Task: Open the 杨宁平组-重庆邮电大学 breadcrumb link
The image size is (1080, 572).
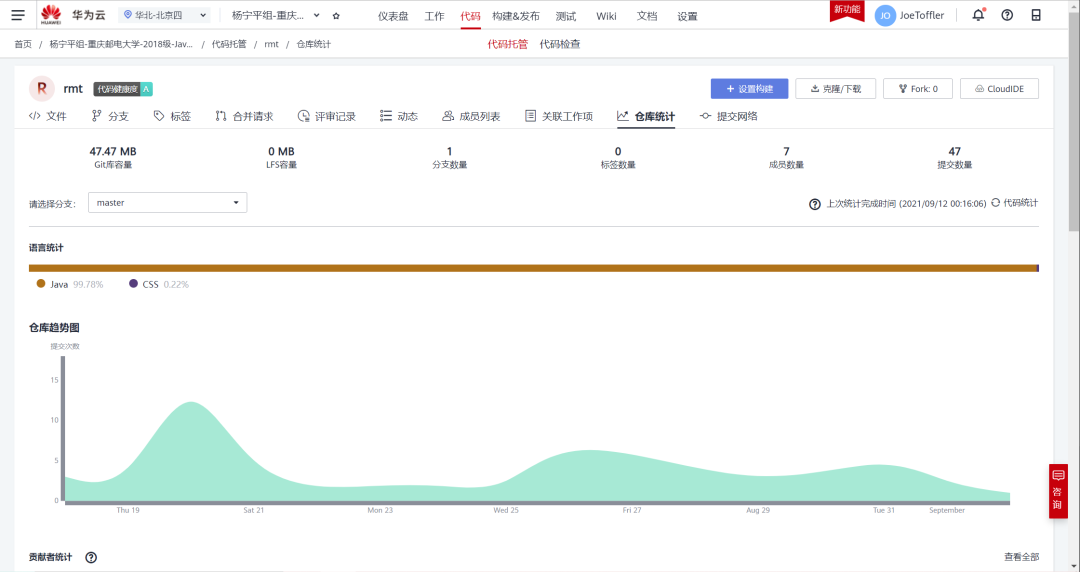Action: pos(121,44)
